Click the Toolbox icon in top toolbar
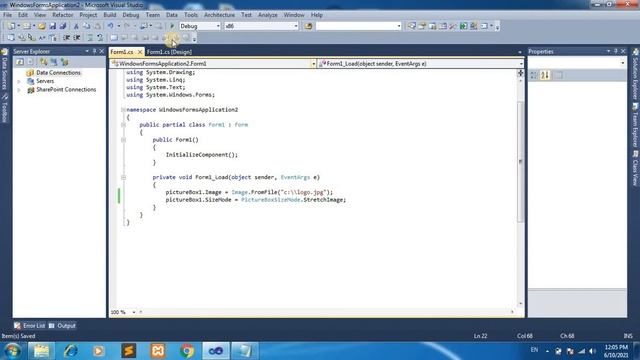640x360 pixels. click(453, 26)
